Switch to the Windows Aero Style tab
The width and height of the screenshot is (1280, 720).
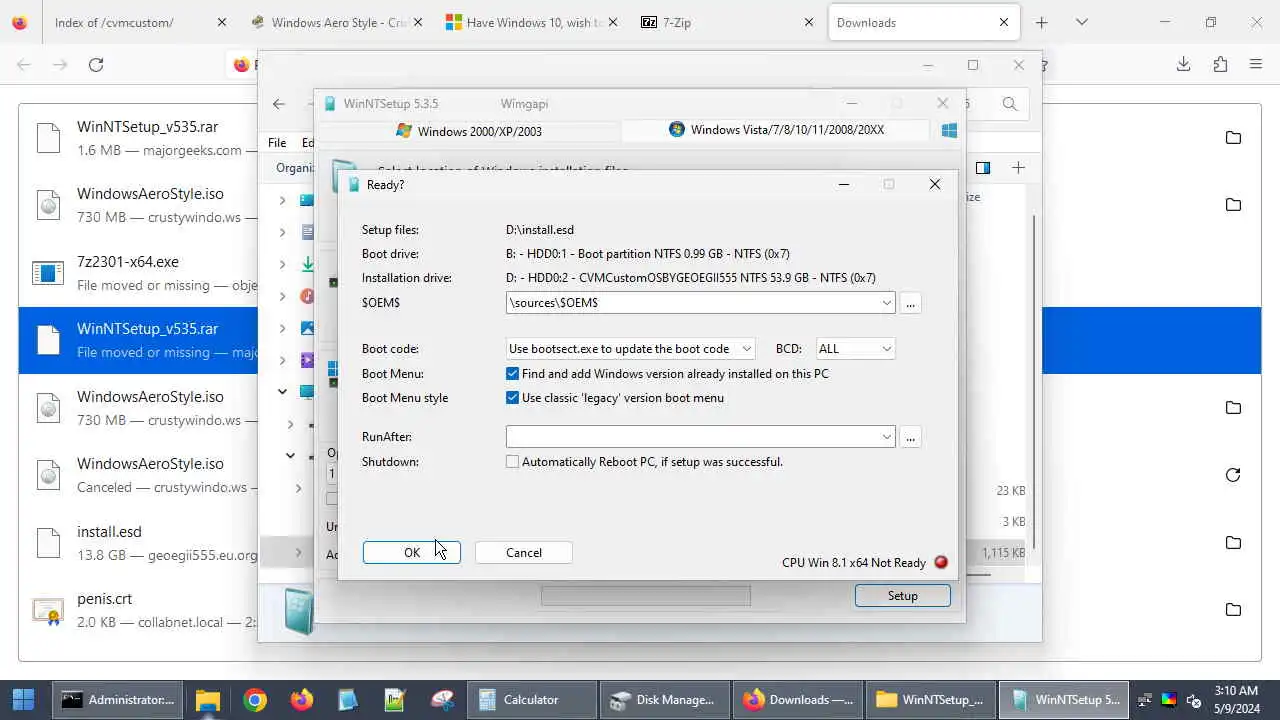(x=340, y=22)
